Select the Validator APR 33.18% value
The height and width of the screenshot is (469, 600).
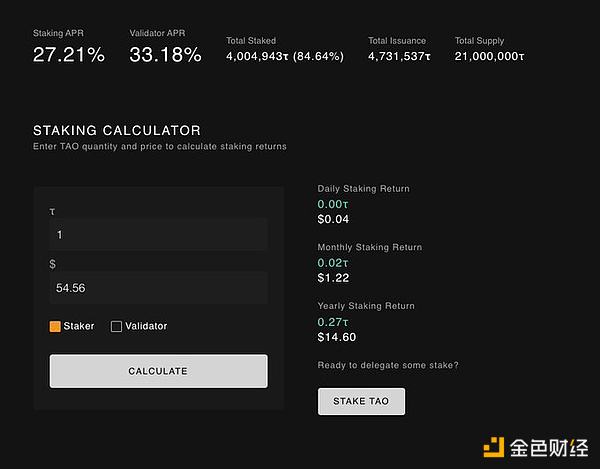click(165, 55)
